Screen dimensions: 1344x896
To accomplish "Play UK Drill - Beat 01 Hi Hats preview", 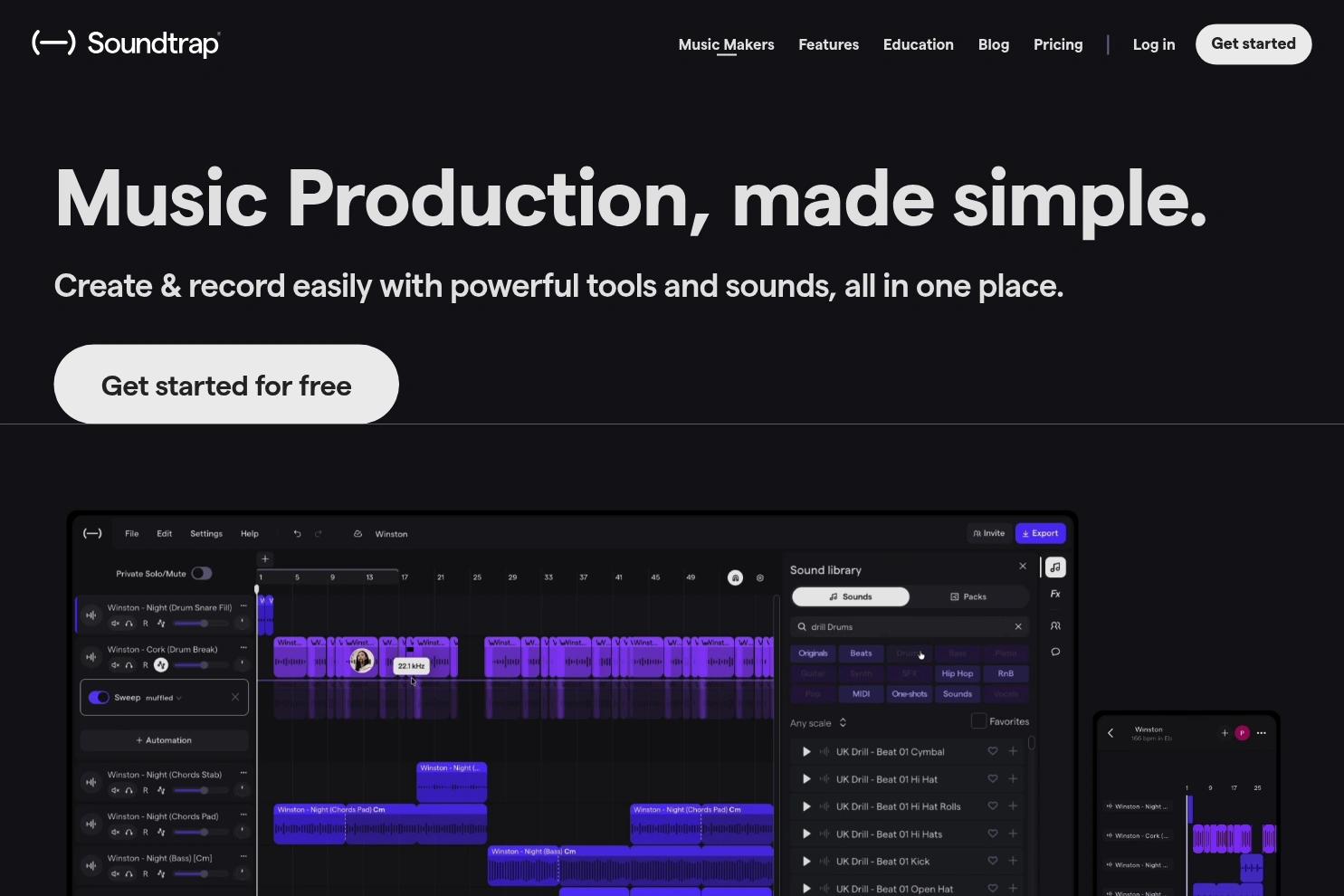I will pos(806,834).
